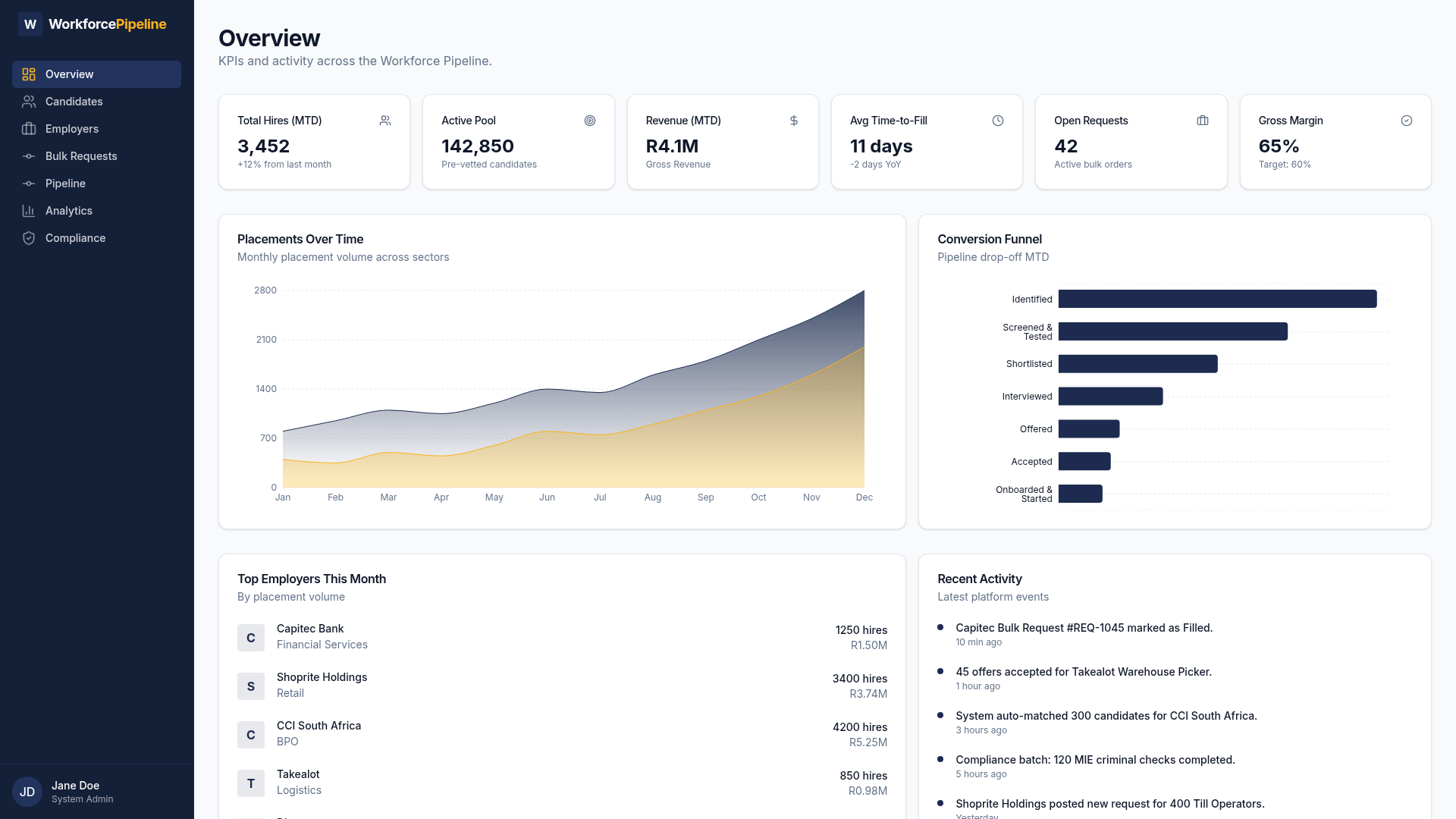Click the target icon on Active Pool card

590,121
